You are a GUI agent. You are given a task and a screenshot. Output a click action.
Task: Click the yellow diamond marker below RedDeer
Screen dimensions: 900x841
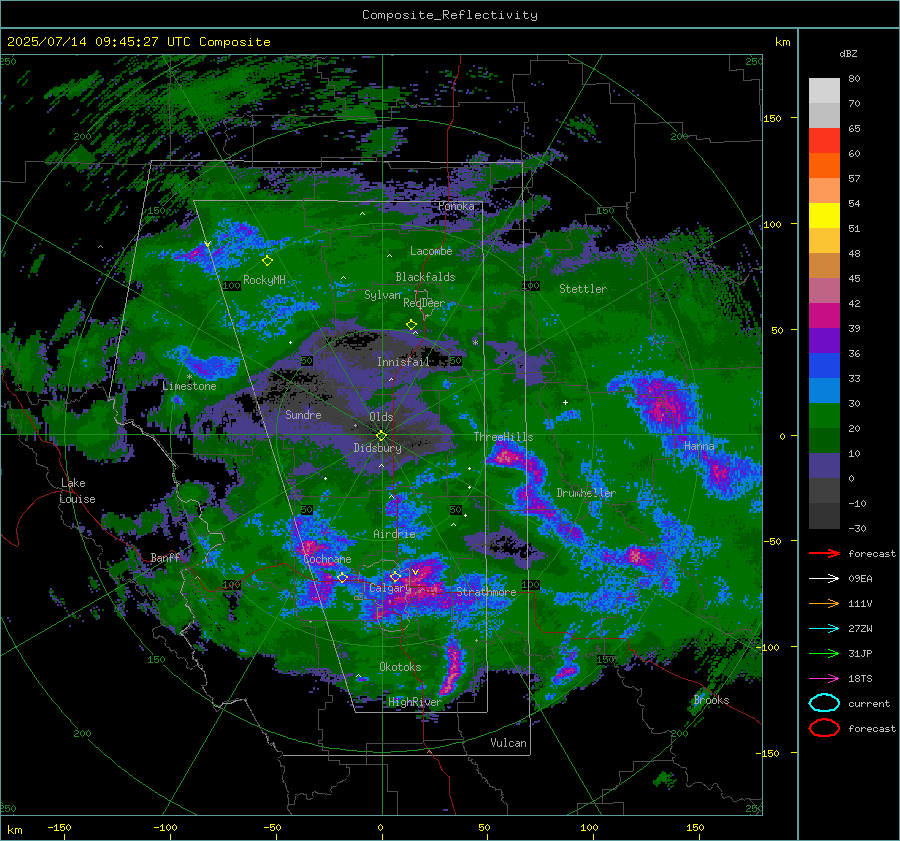pos(411,325)
